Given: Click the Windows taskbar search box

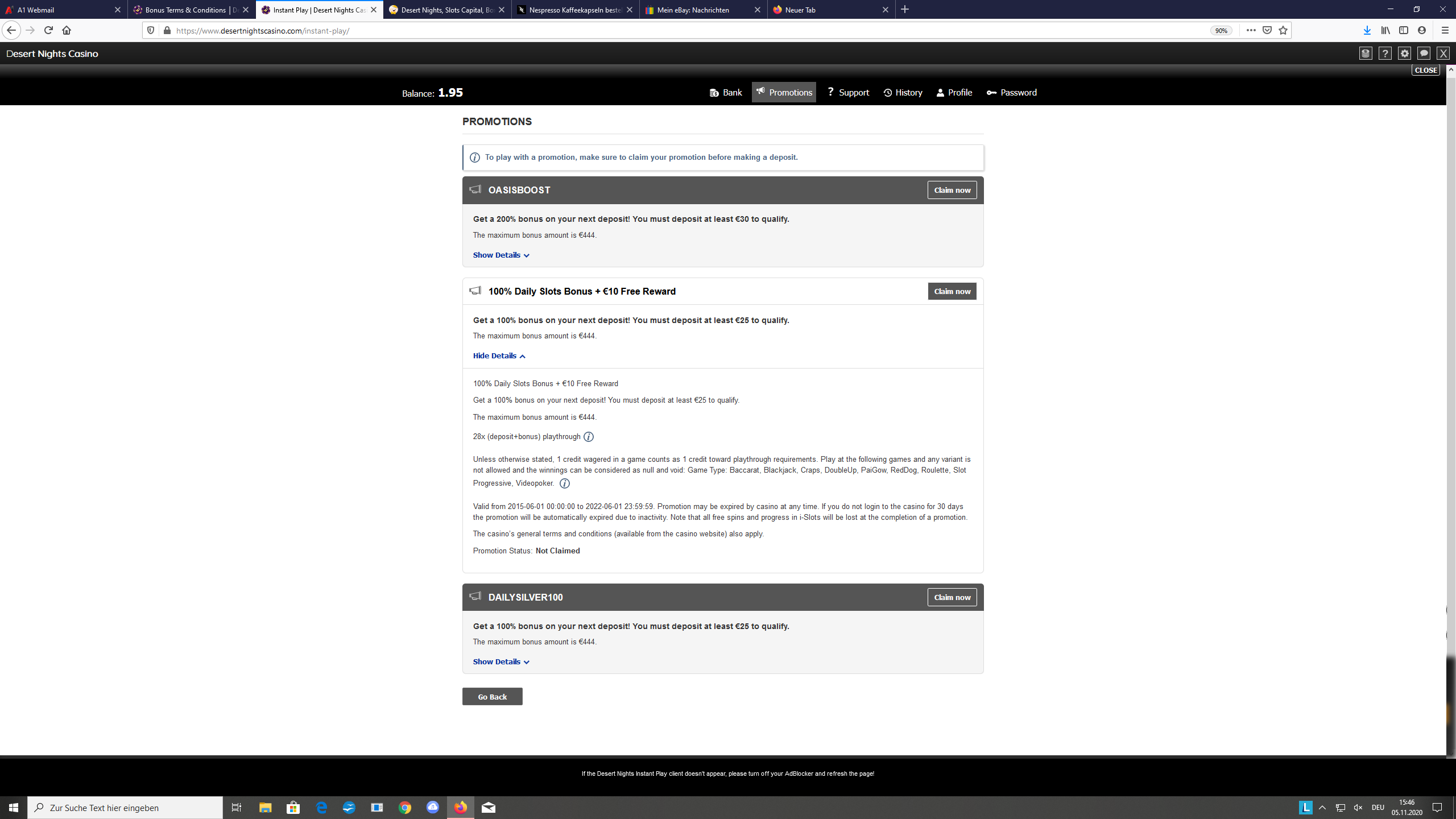Looking at the screenshot, I should (x=125, y=808).
